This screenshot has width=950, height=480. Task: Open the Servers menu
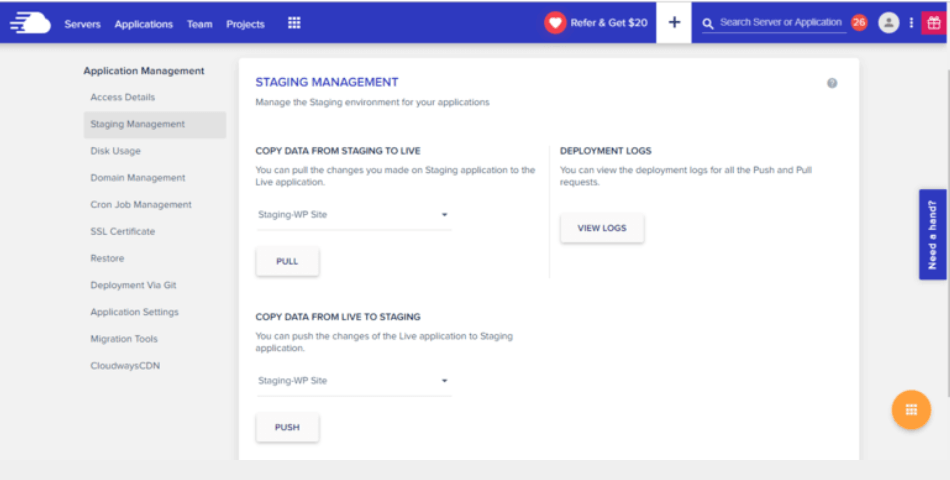(x=82, y=24)
